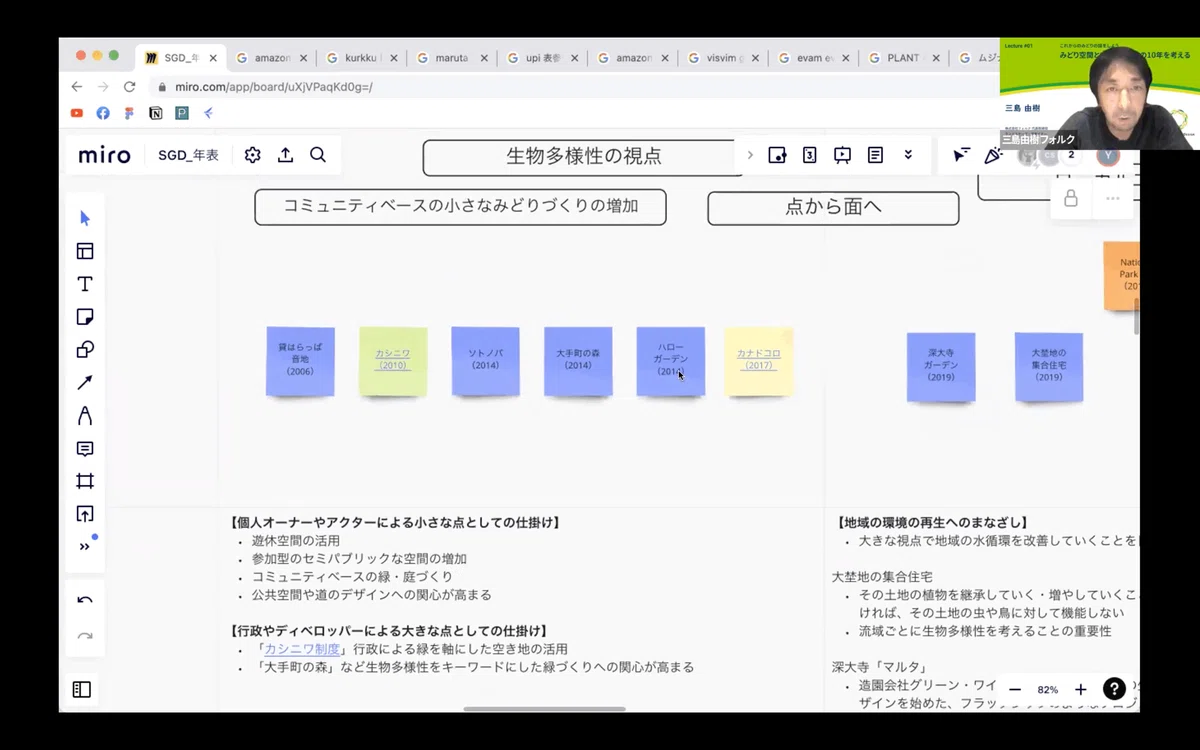Select the 大楚地の集合住宅 (2019) sticky note
Viewport: 1200px width, 750px height.
(1049, 367)
